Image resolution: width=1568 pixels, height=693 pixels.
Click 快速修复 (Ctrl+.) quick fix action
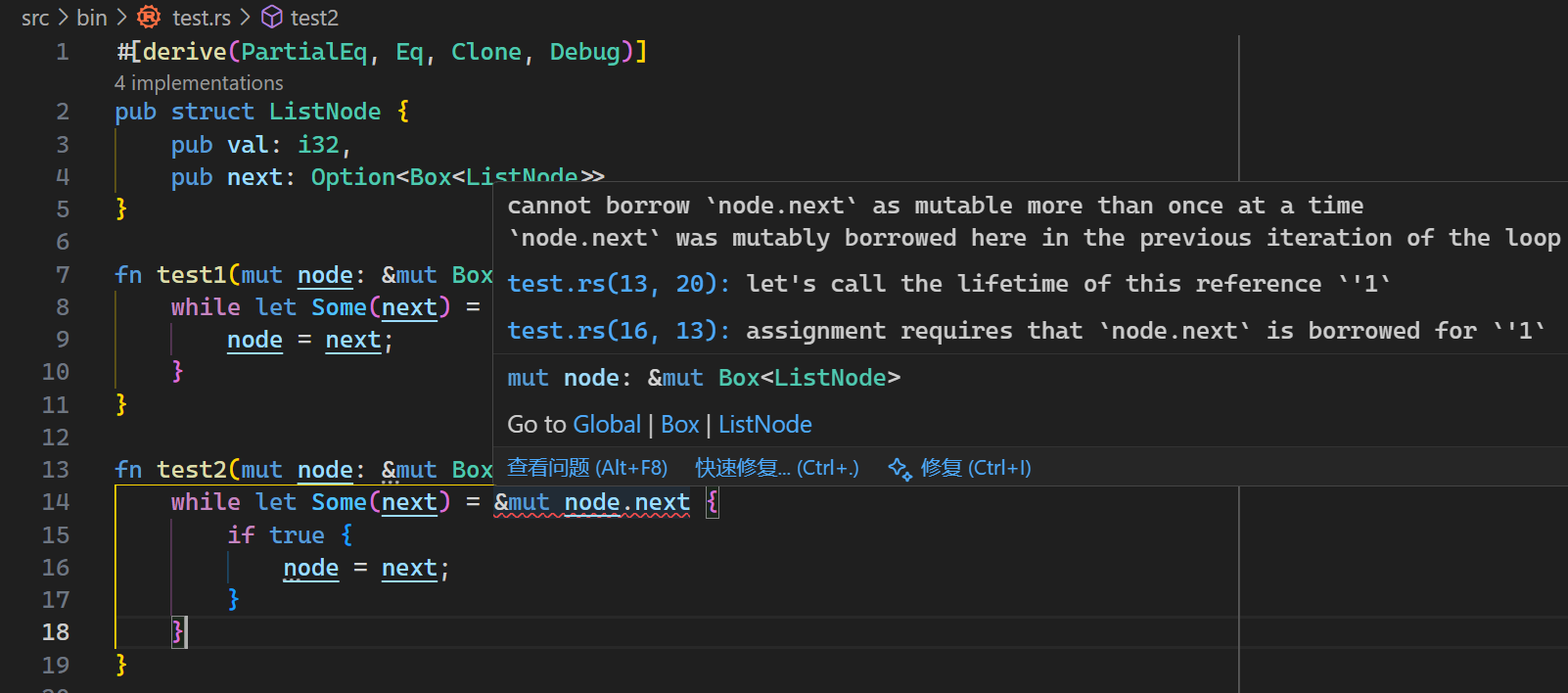[776, 468]
